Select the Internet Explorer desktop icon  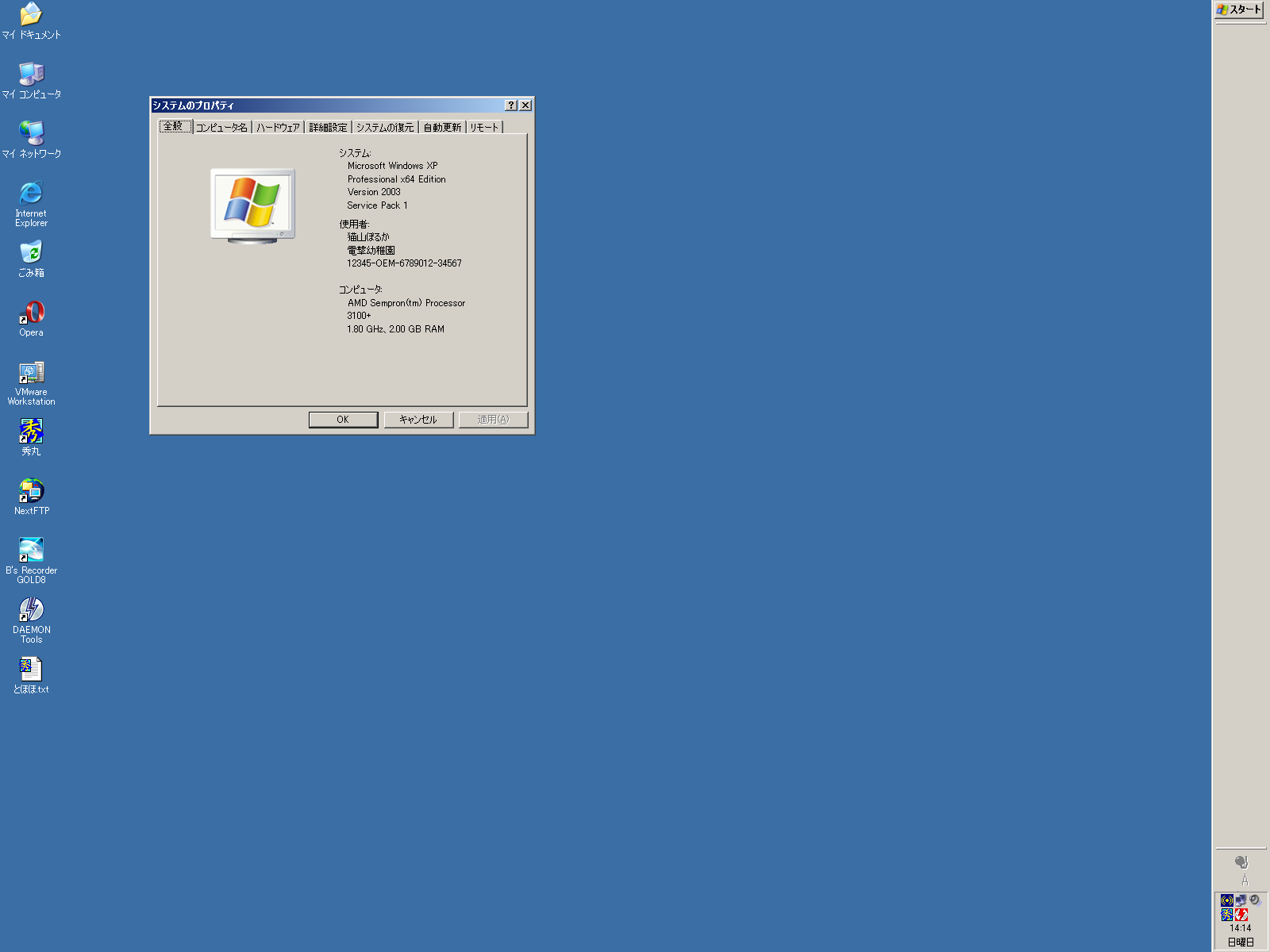point(31,204)
